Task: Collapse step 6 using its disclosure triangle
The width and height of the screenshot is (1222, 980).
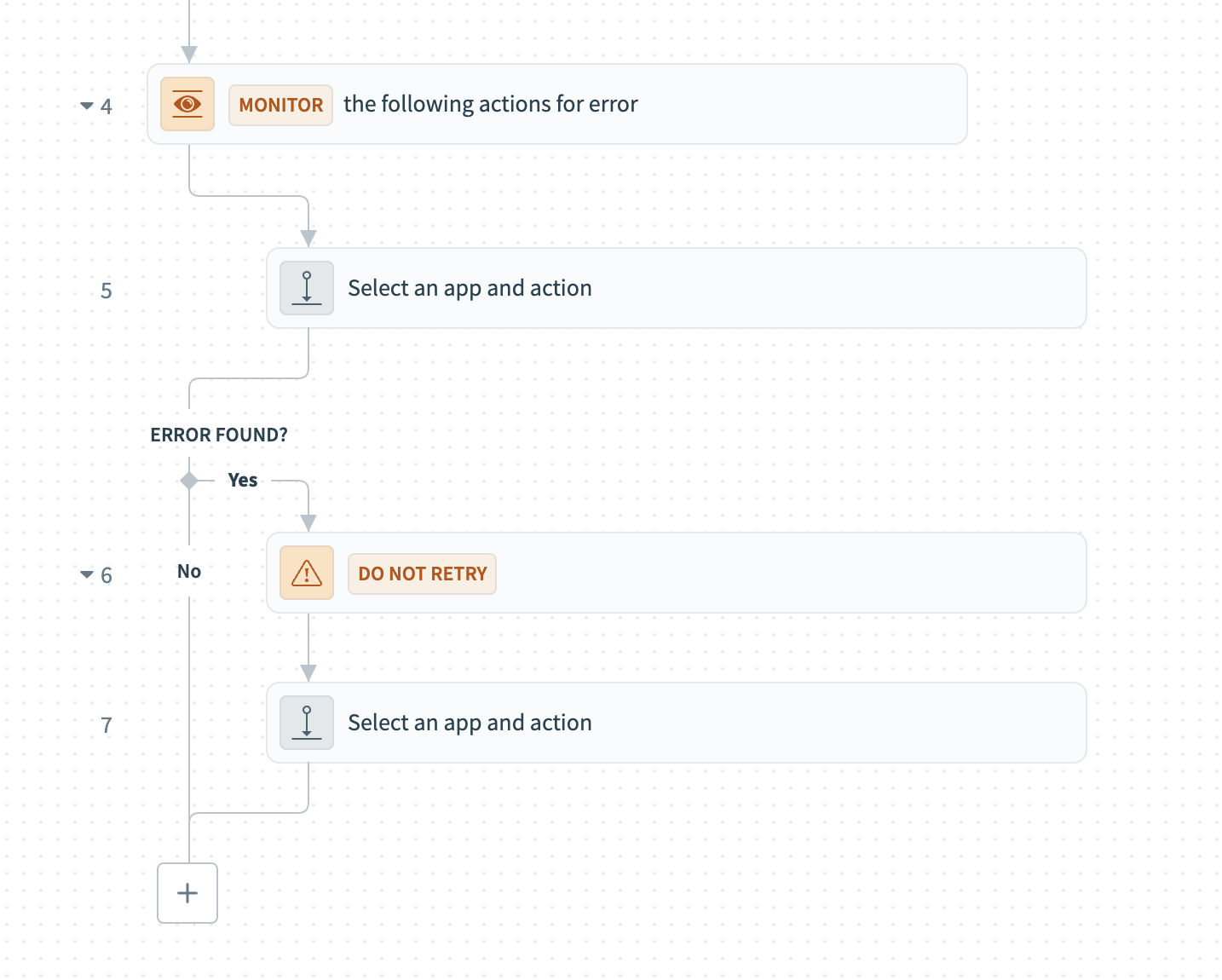Action: 85,574
